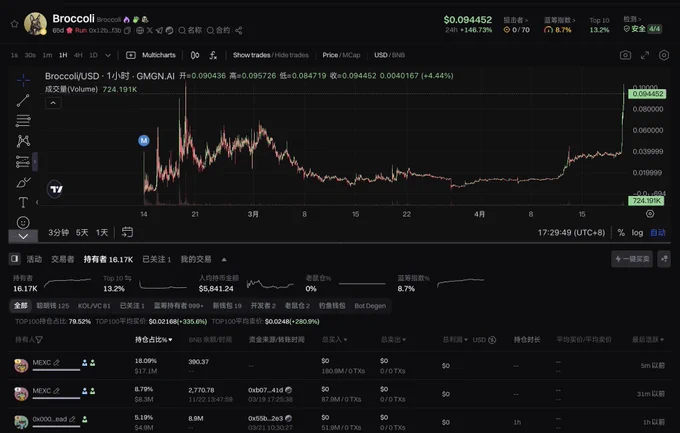This screenshot has height=433, width=680.
Task: Set chart range to 1天
Action: 102,233
